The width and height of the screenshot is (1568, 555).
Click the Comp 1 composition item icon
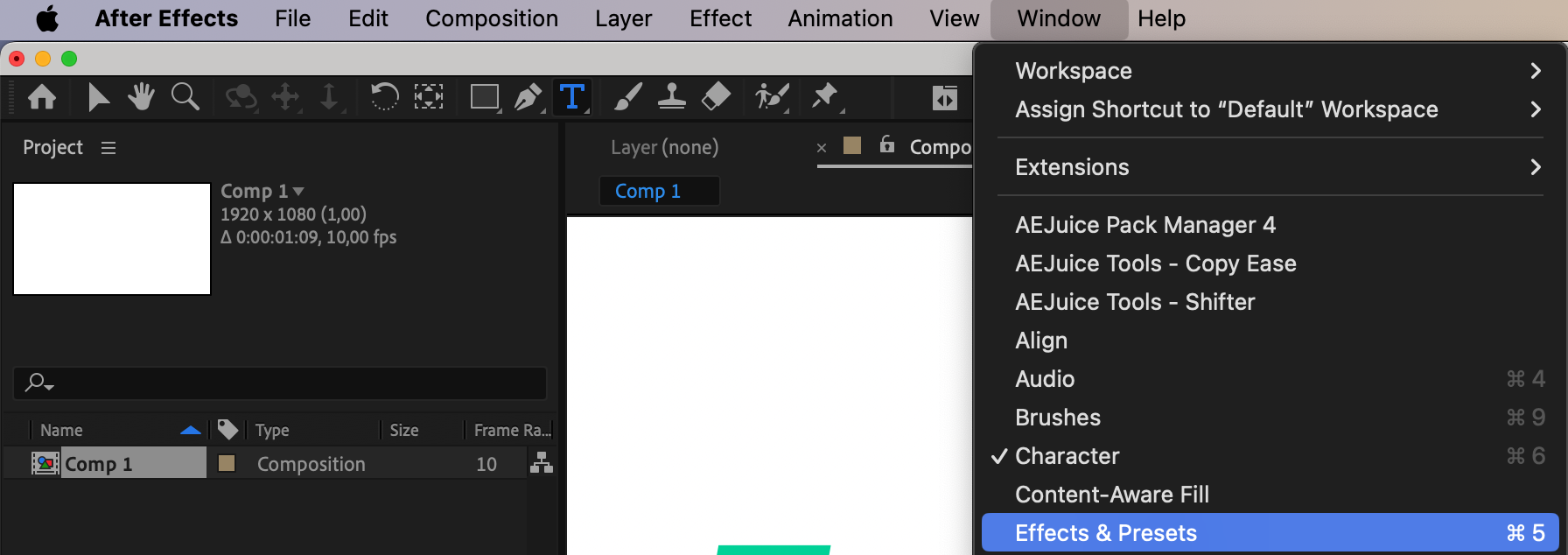click(x=45, y=463)
